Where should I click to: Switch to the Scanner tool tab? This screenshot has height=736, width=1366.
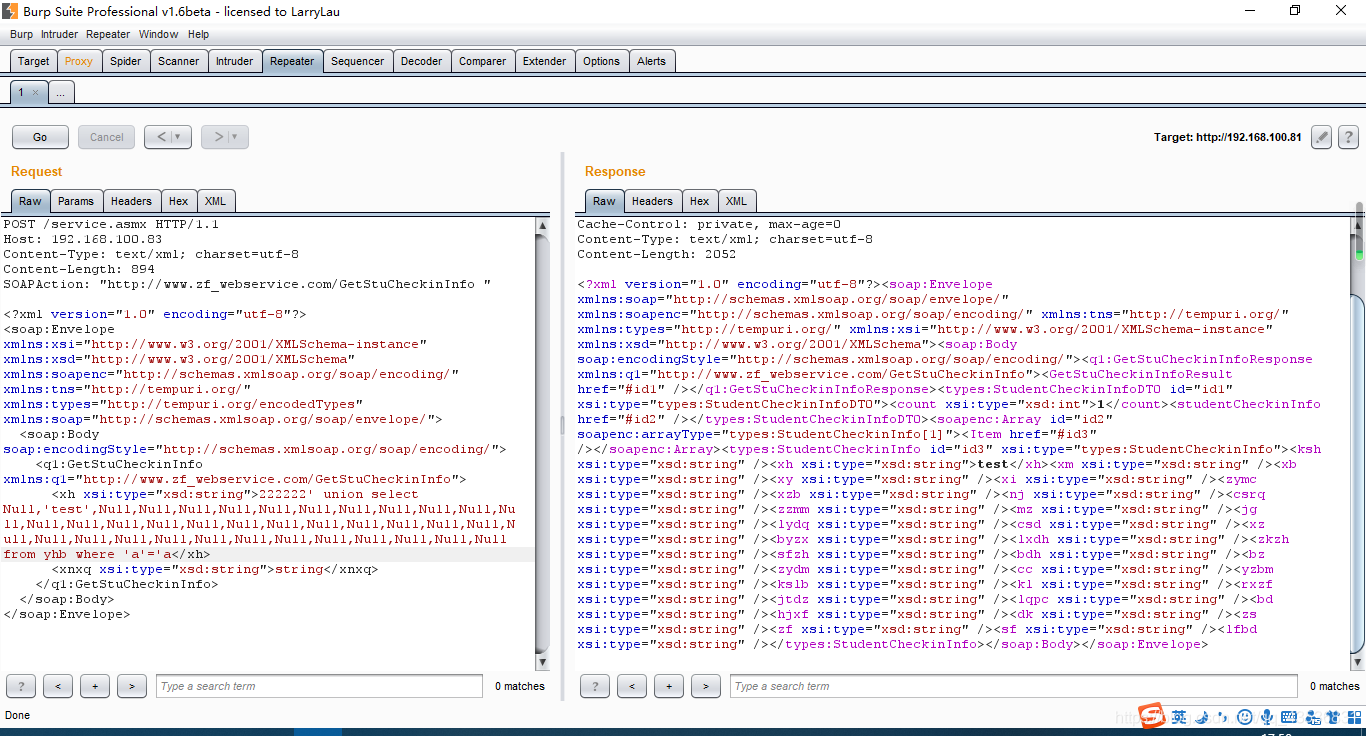click(178, 61)
